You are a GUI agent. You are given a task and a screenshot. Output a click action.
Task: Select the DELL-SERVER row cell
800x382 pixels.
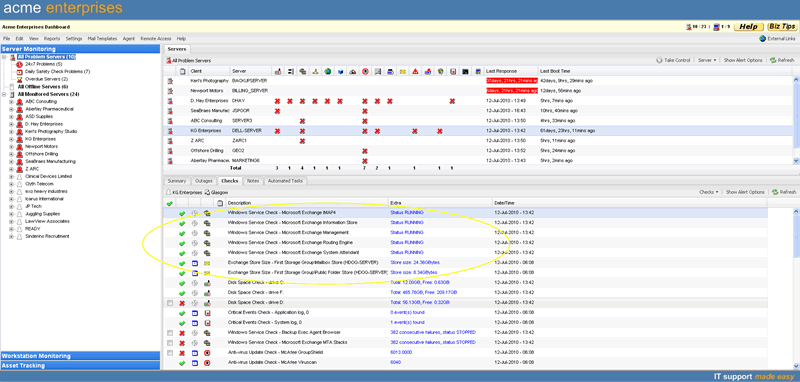pyautogui.click(x=246, y=131)
